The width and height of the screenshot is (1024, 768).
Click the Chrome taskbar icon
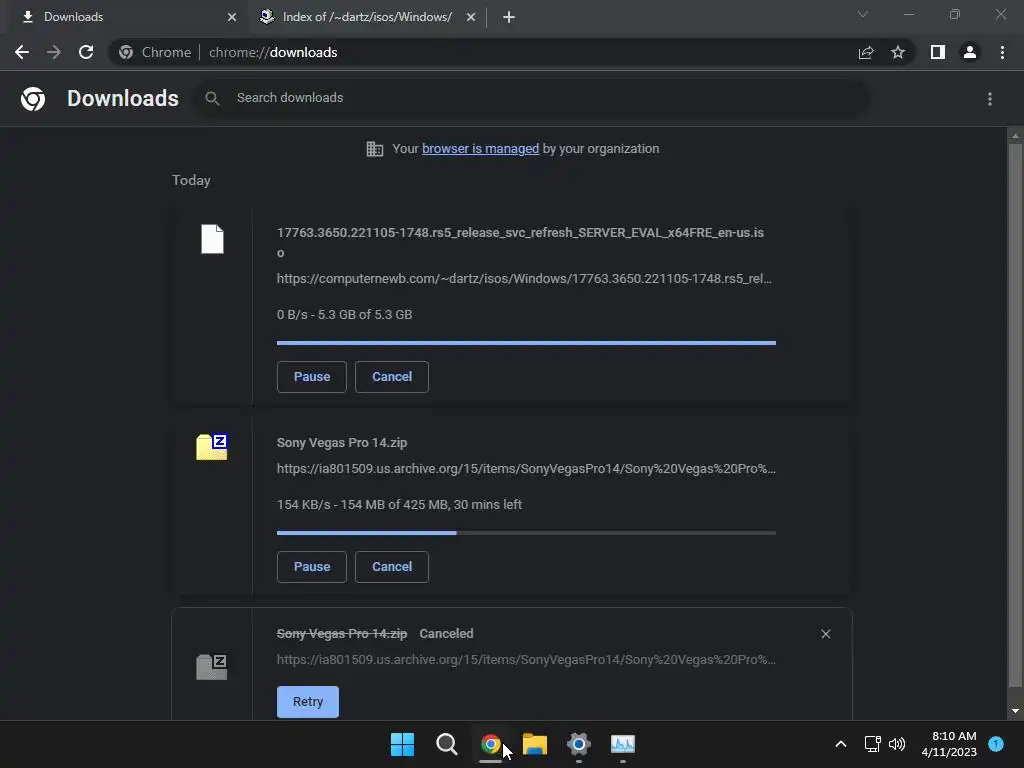[490, 744]
